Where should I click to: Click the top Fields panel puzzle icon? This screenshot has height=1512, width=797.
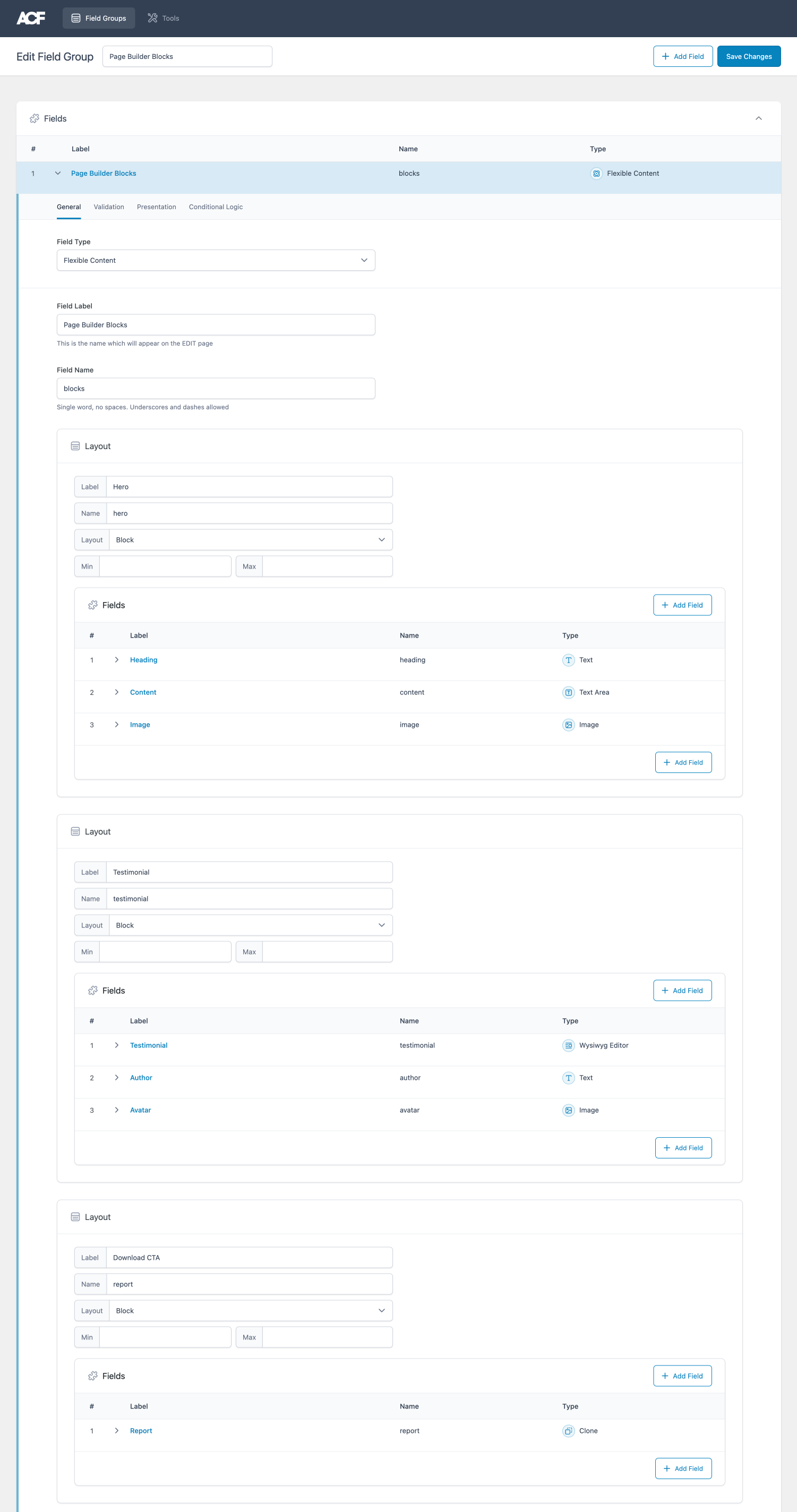35,118
